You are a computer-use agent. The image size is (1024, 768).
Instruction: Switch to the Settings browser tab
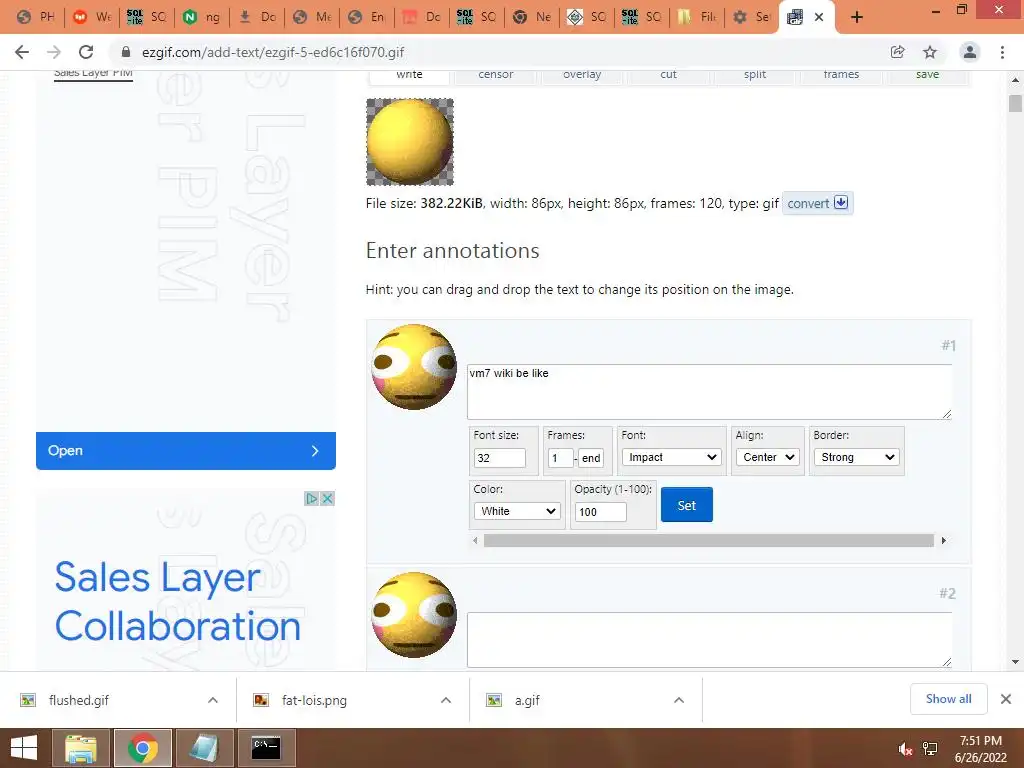[x=752, y=17]
